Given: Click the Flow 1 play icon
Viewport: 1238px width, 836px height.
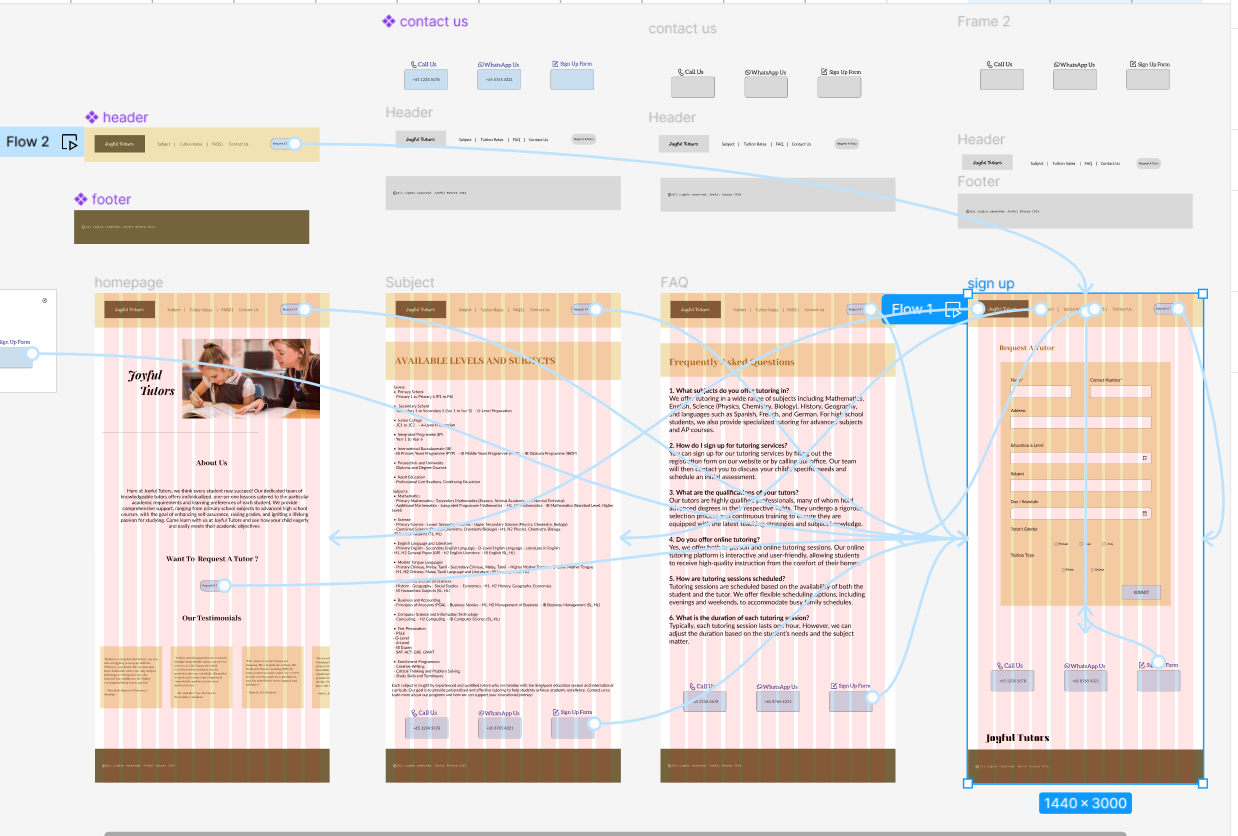Looking at the screenshot, I should click(953, 310).
